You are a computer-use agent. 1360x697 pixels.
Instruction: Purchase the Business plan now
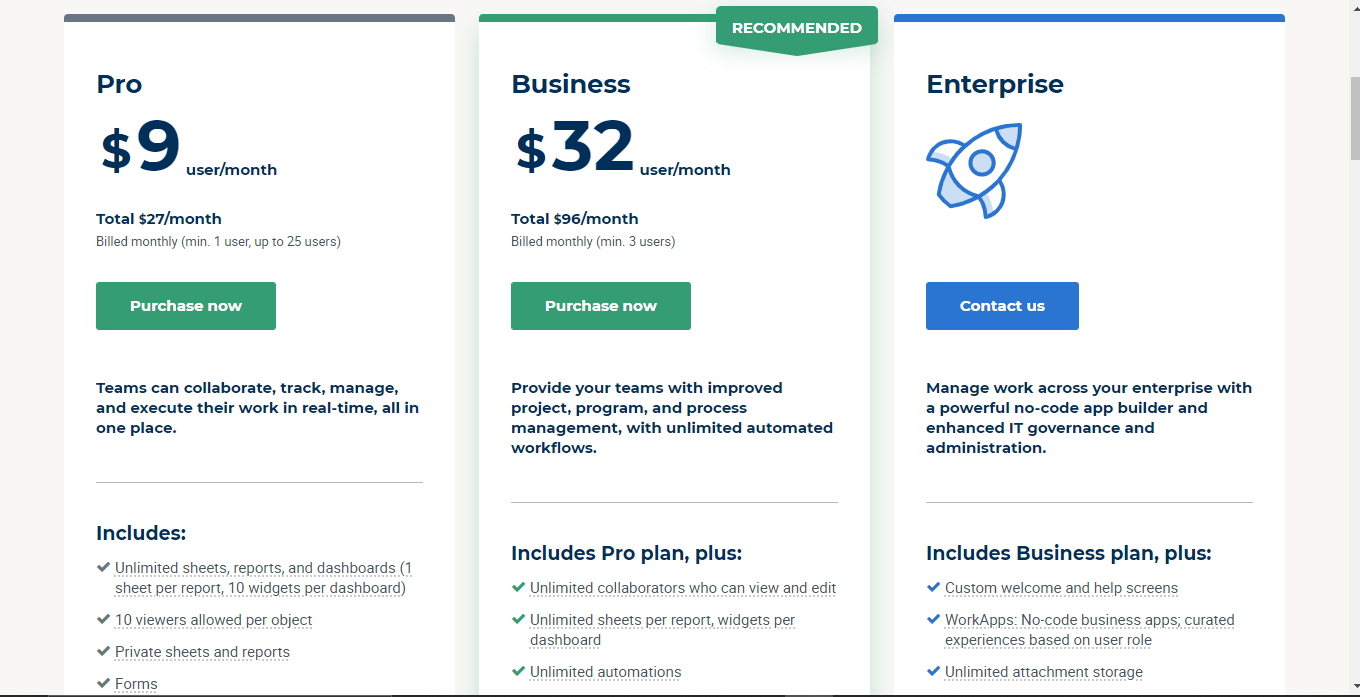click(601, 306)
